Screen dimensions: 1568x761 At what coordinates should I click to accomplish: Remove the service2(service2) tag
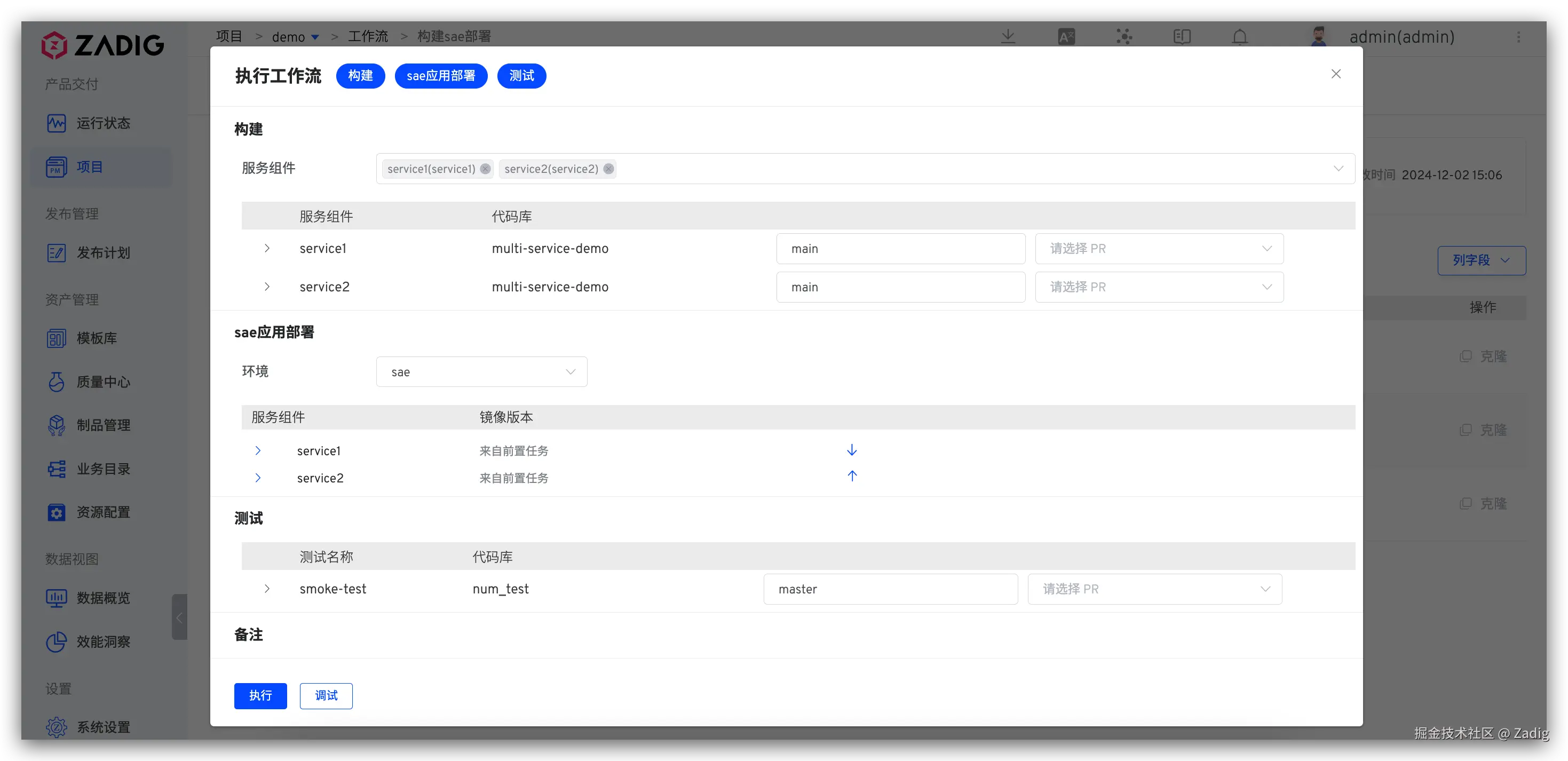(x=608, y=169)
